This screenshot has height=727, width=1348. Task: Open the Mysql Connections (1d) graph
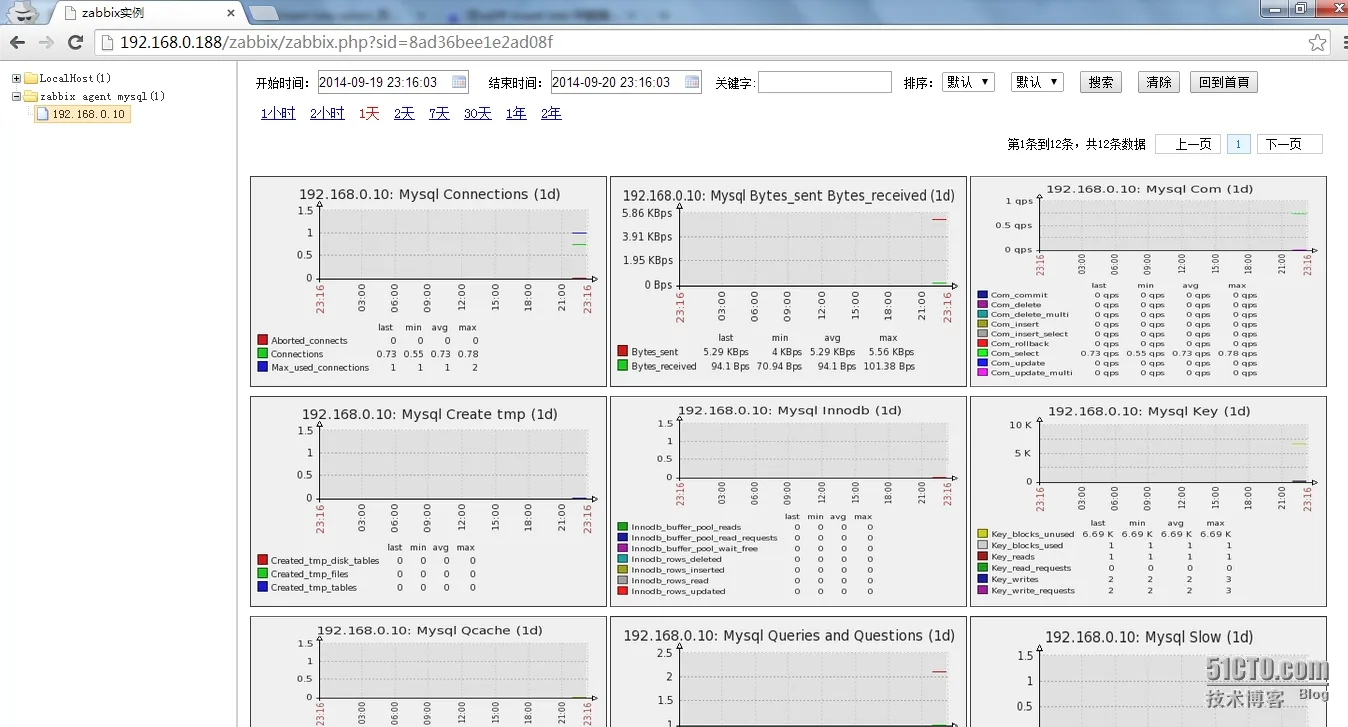point(428,280)
